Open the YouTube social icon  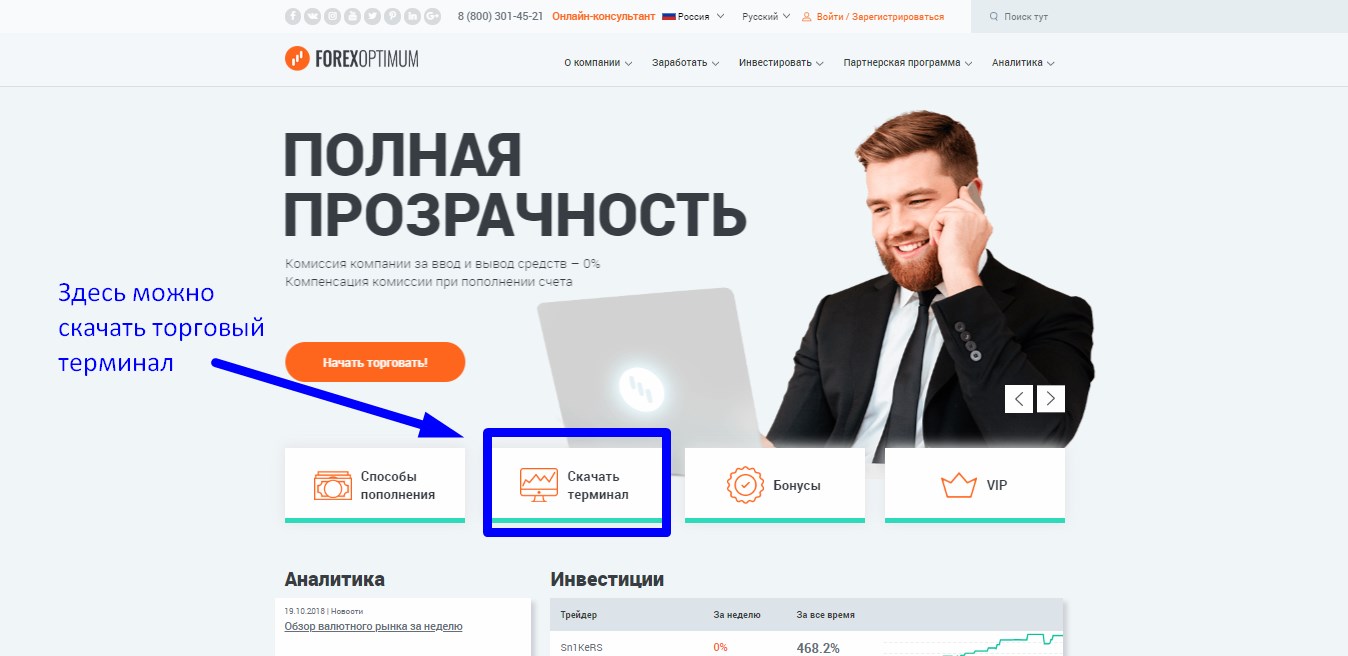[352, 16]
